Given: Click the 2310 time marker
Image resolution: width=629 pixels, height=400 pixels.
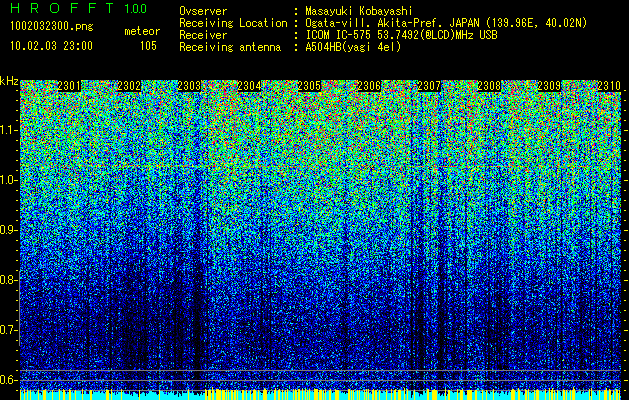Looking at the screenshot, I should coord(609,86).
